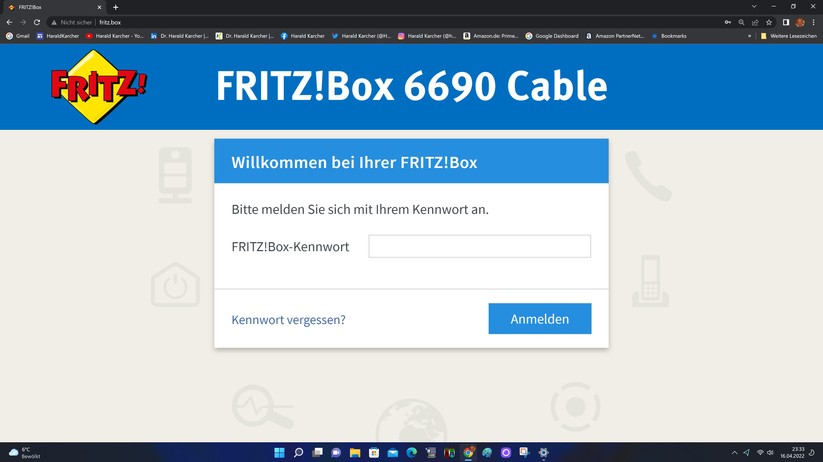Open the Google Dashboard bookmark

[x=552, y=36]
